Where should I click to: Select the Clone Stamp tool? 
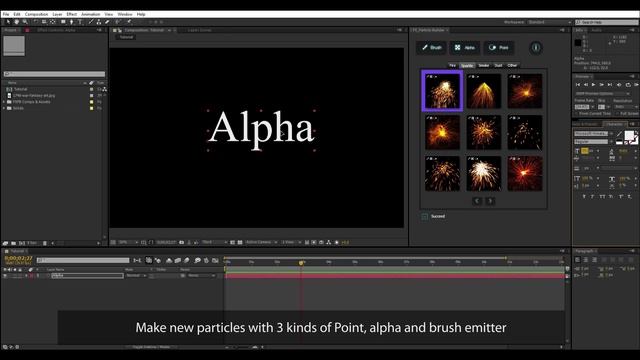click(99, 22)
